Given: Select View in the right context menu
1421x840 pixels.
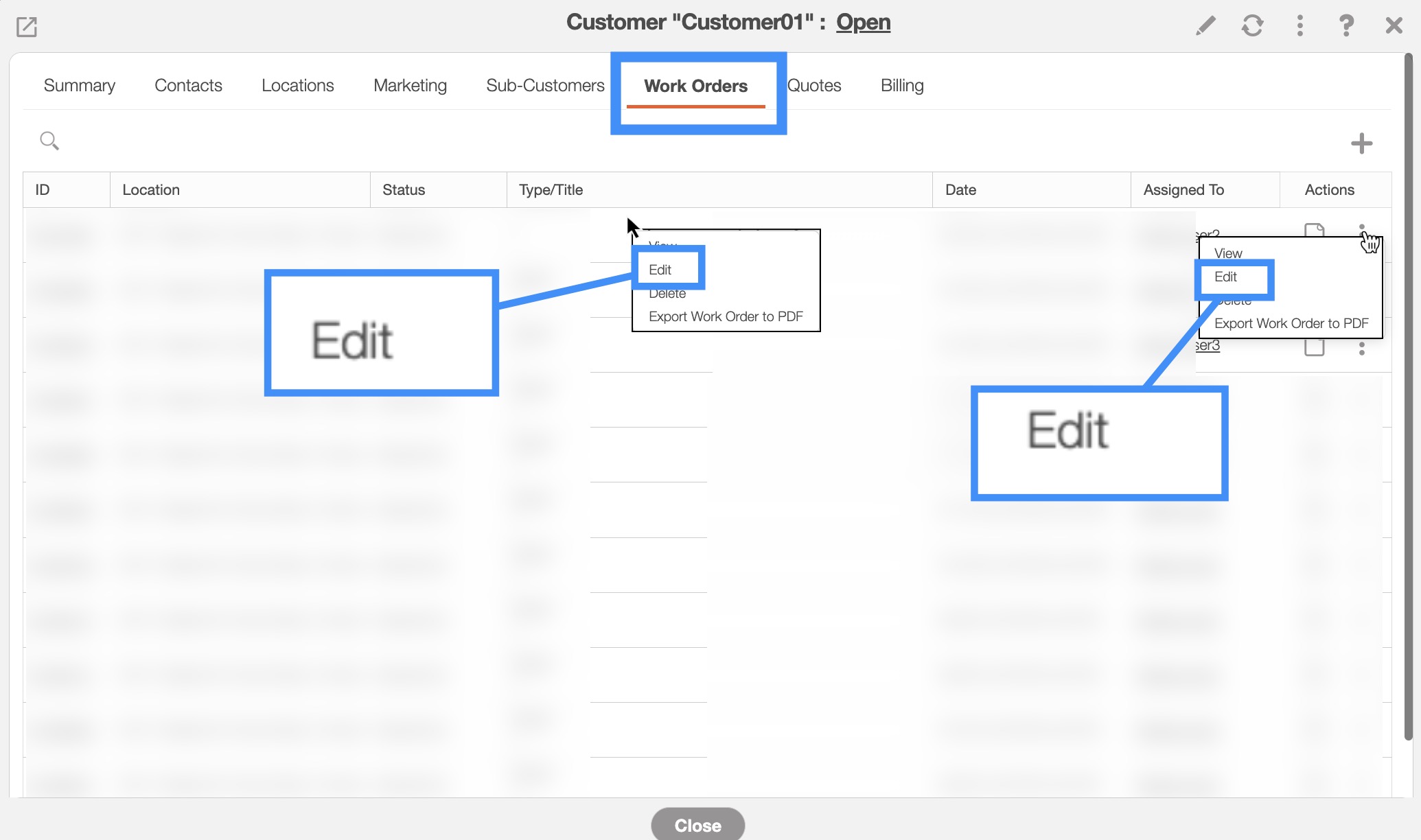Looking at the screenshot, I should (x=1228, y=253).
